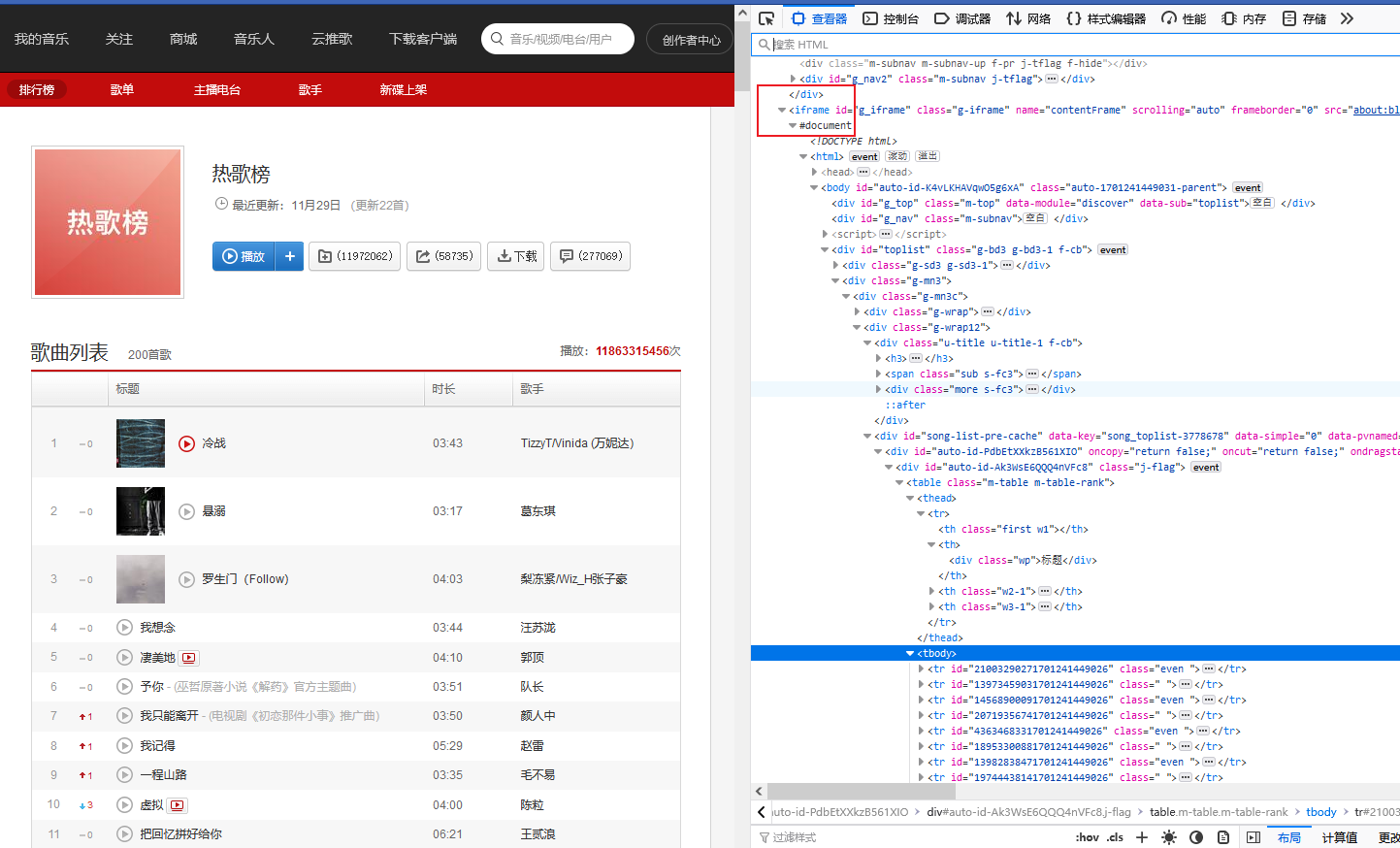
Task: Click the share button showing 58735
Action: [x=444, y=256]
